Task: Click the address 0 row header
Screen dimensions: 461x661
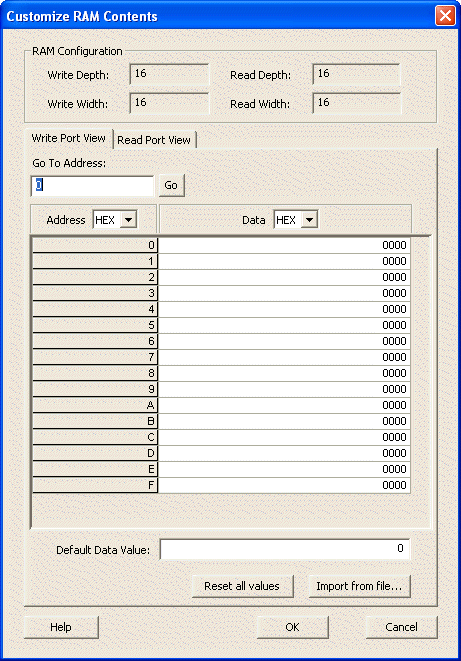Action: [95, 245]
